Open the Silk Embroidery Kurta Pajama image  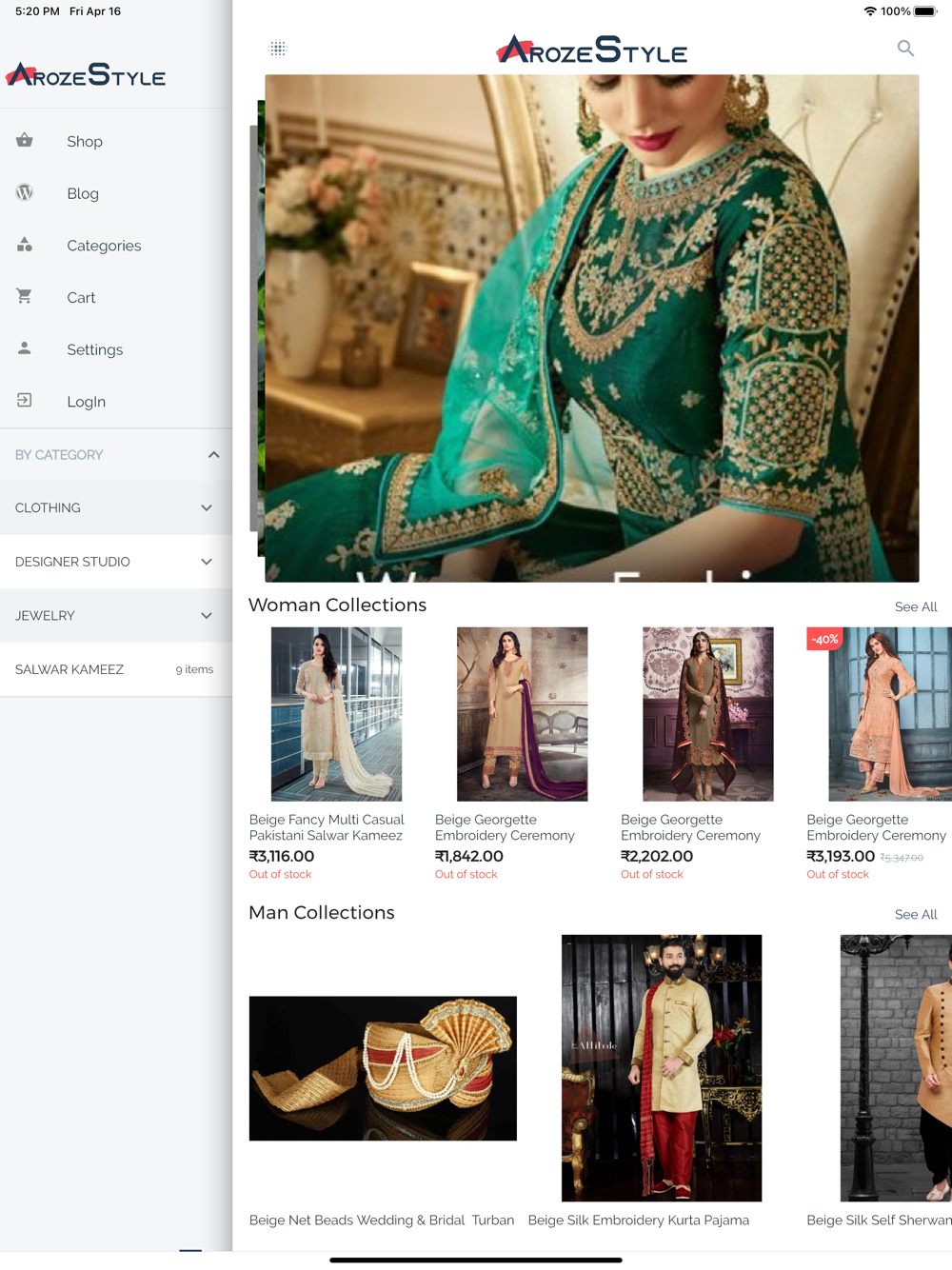click(662, 1068)
